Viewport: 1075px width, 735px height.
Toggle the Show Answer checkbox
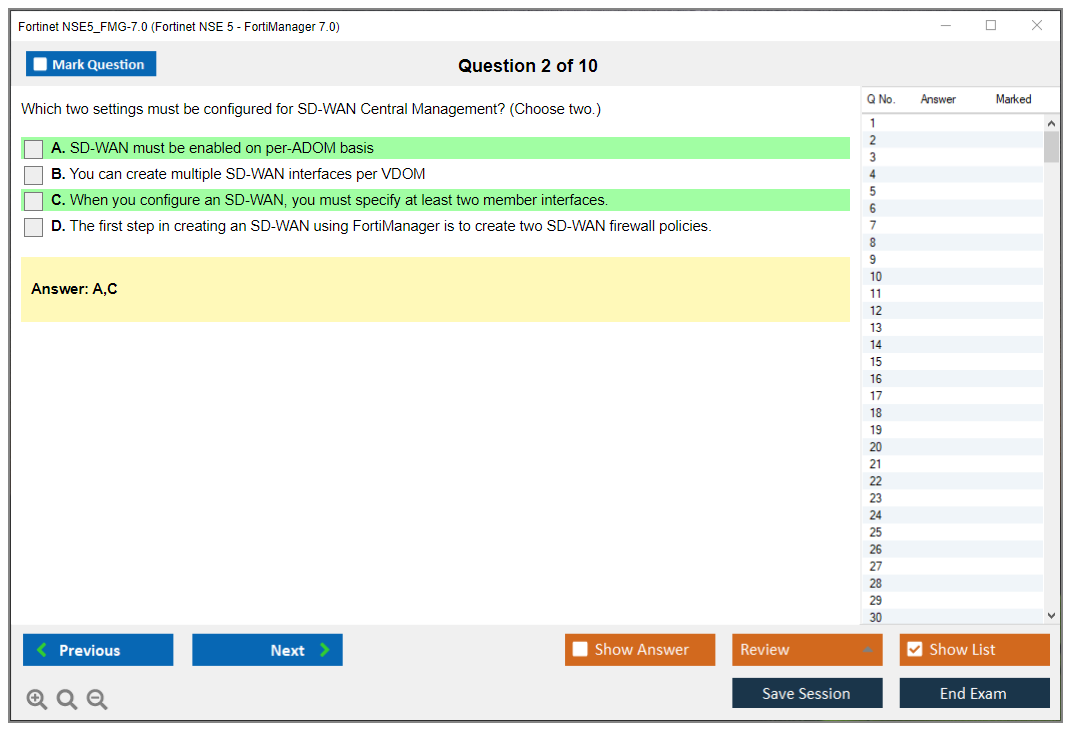pyautogui.click(x=581, y=650)
